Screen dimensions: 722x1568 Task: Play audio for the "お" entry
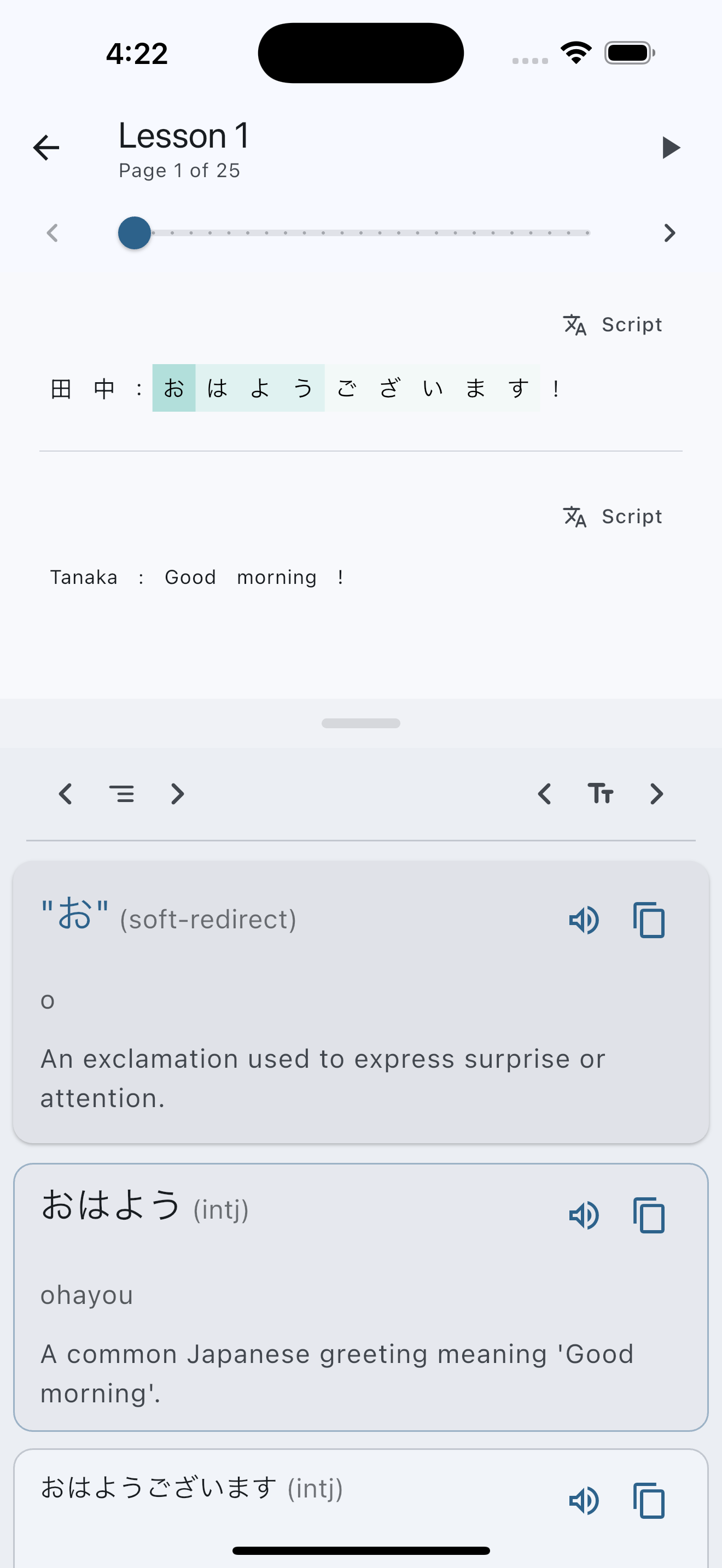click(584, 920)
